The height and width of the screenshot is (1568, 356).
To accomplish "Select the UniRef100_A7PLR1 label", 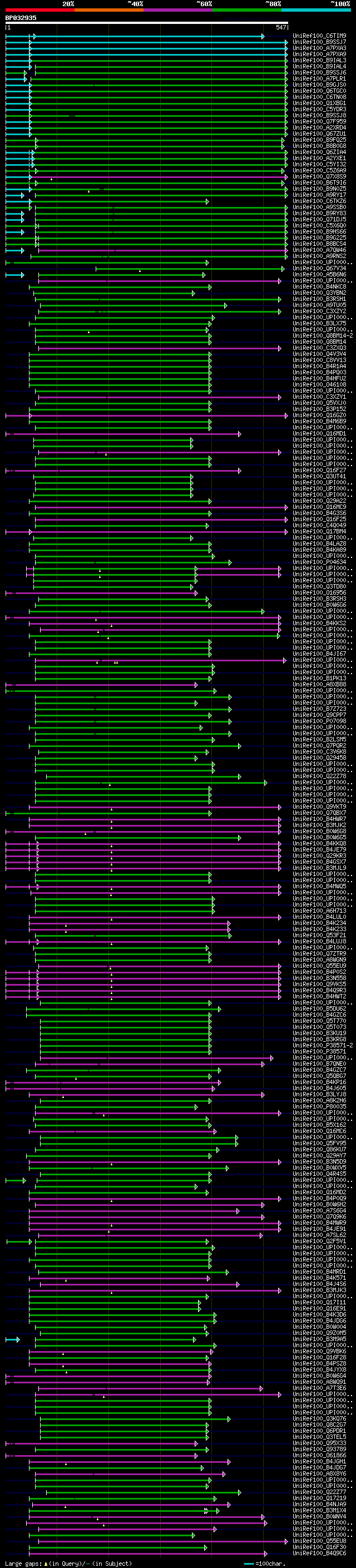I will tap(319, 78).
